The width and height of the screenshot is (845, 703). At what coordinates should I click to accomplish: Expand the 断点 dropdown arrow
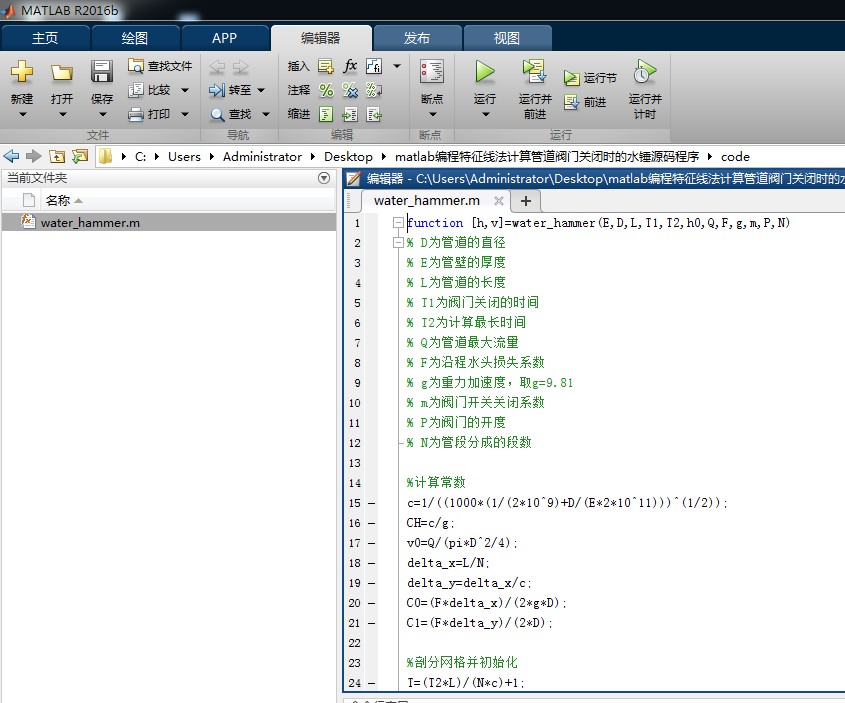click(432, 114)
